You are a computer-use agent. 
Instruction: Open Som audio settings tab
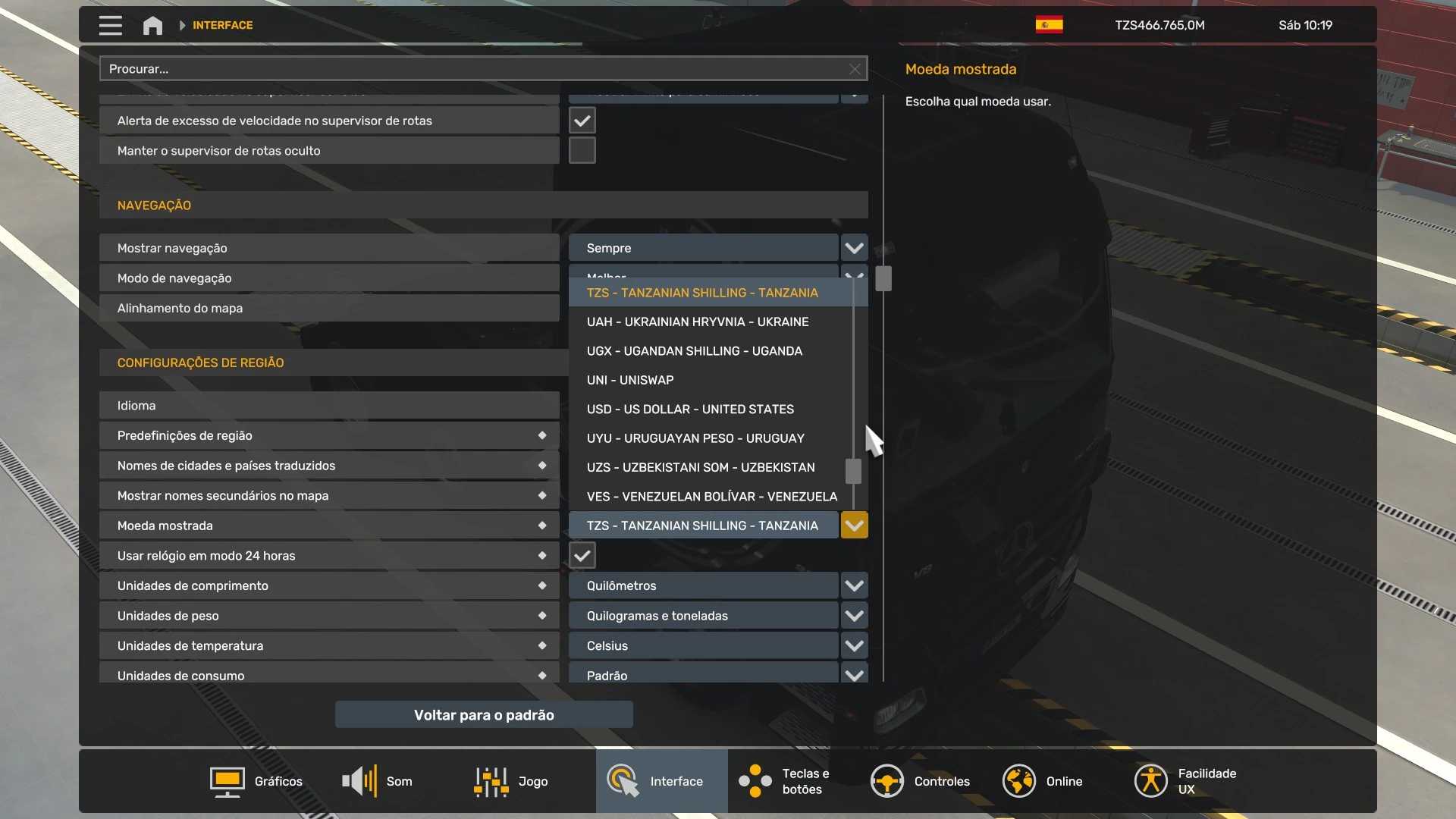(x=378, y=781)
